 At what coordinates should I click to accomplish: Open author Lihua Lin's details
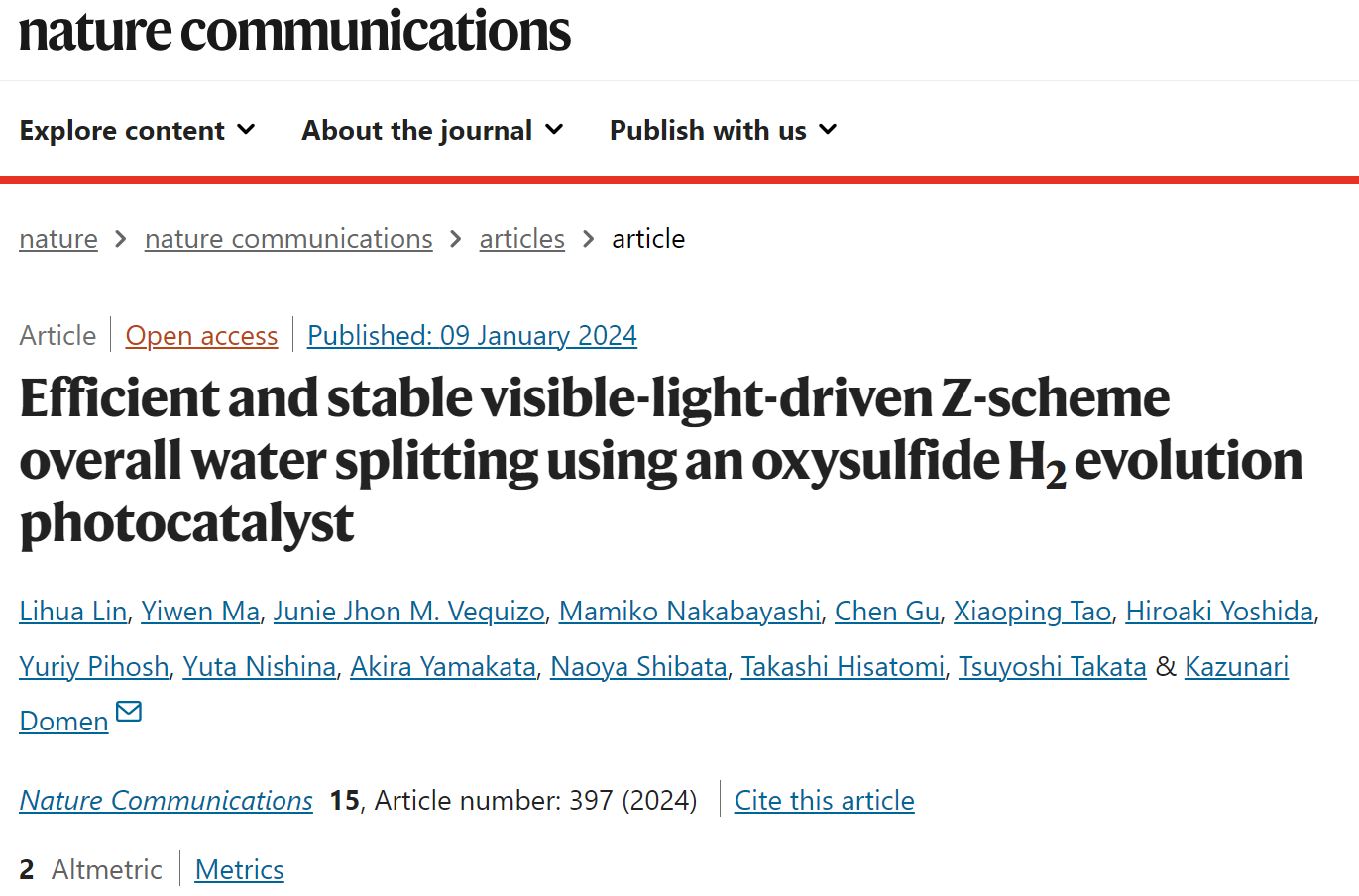pyautogui.click(x=73, y=612)
